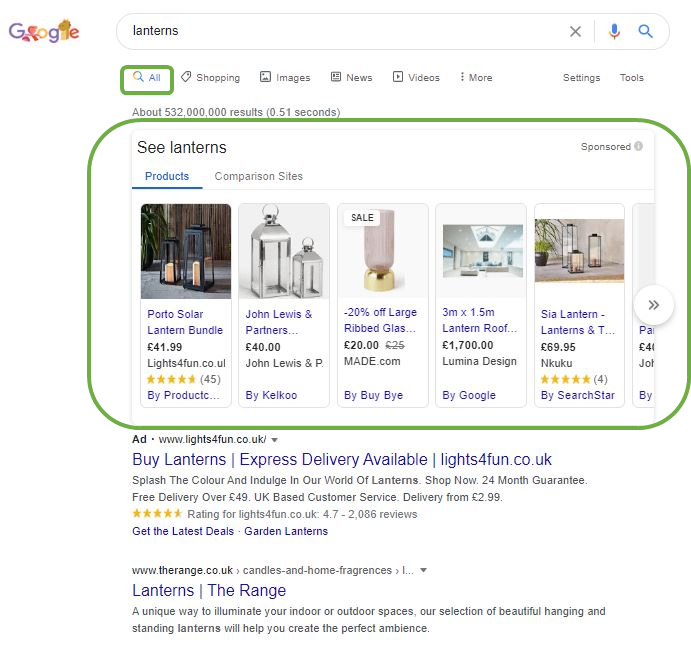Switch to the Images tab
691x650 pixels.
tap(285, 78)
